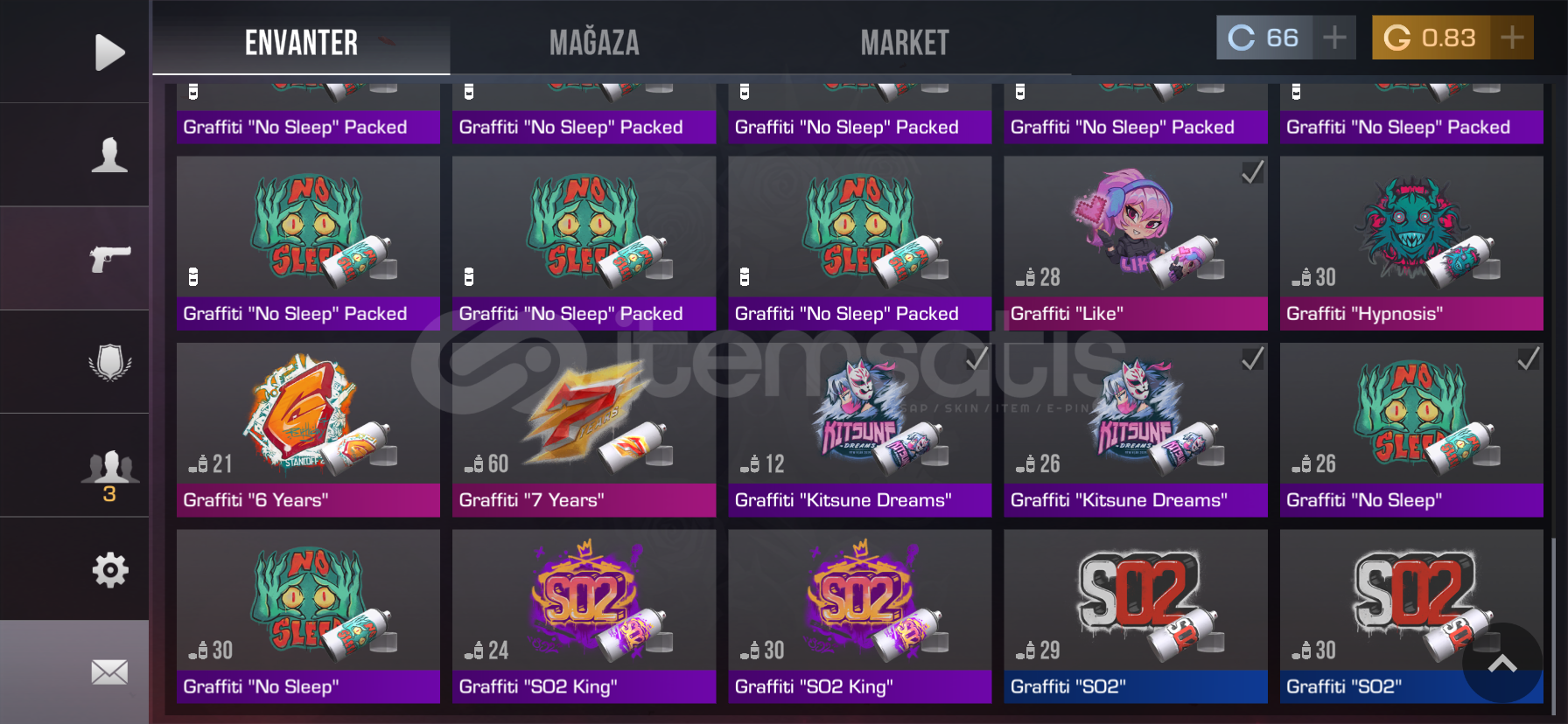The image size is (1568, 724).
Task: Open the pistol weapons icon in sidebar
Action: pos(110,258)
